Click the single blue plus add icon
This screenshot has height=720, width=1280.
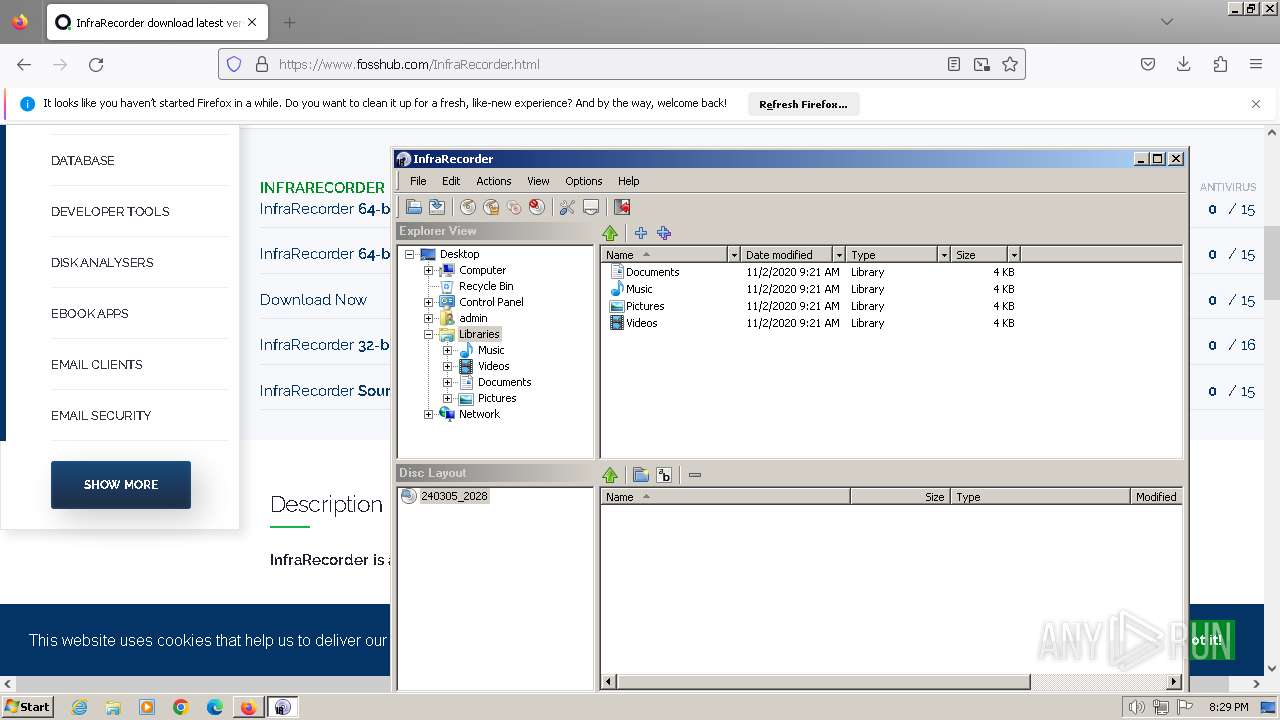pyautogui.click(x=641, y=233)
